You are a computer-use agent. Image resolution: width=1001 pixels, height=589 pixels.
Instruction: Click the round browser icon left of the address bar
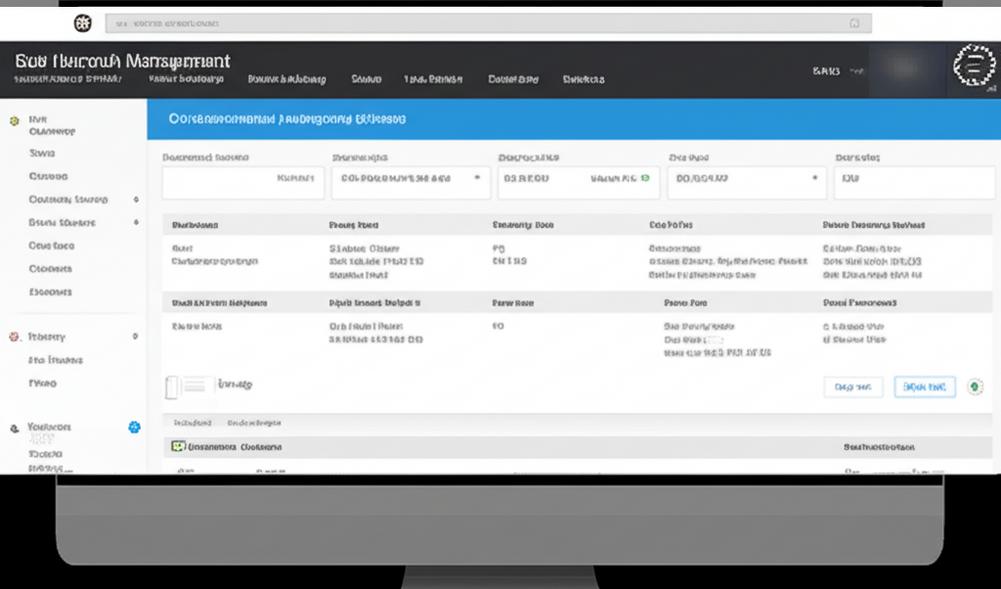point(83,22)
